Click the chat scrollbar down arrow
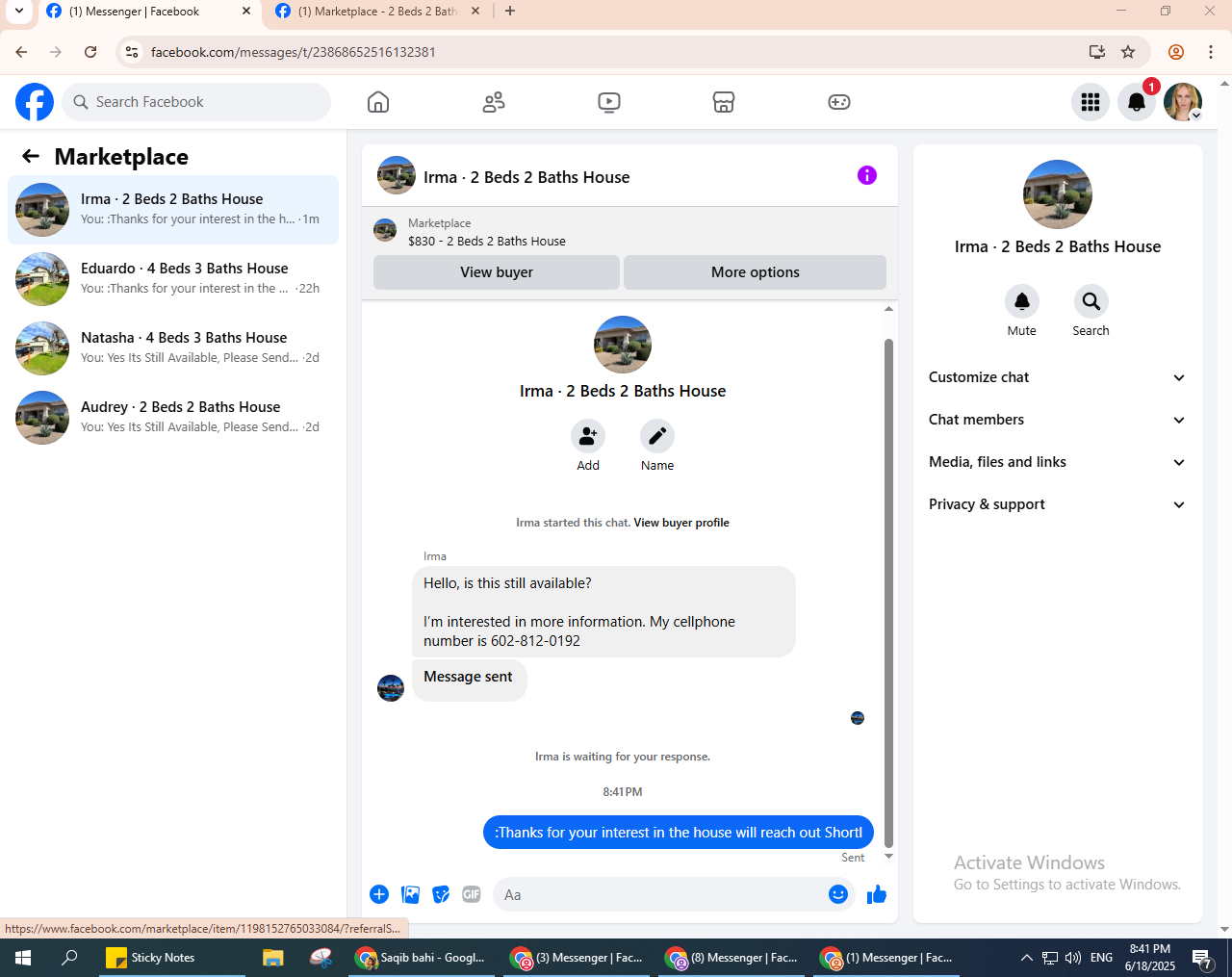Viewport: 1232px width, 977px height. (x=888, y=856)
